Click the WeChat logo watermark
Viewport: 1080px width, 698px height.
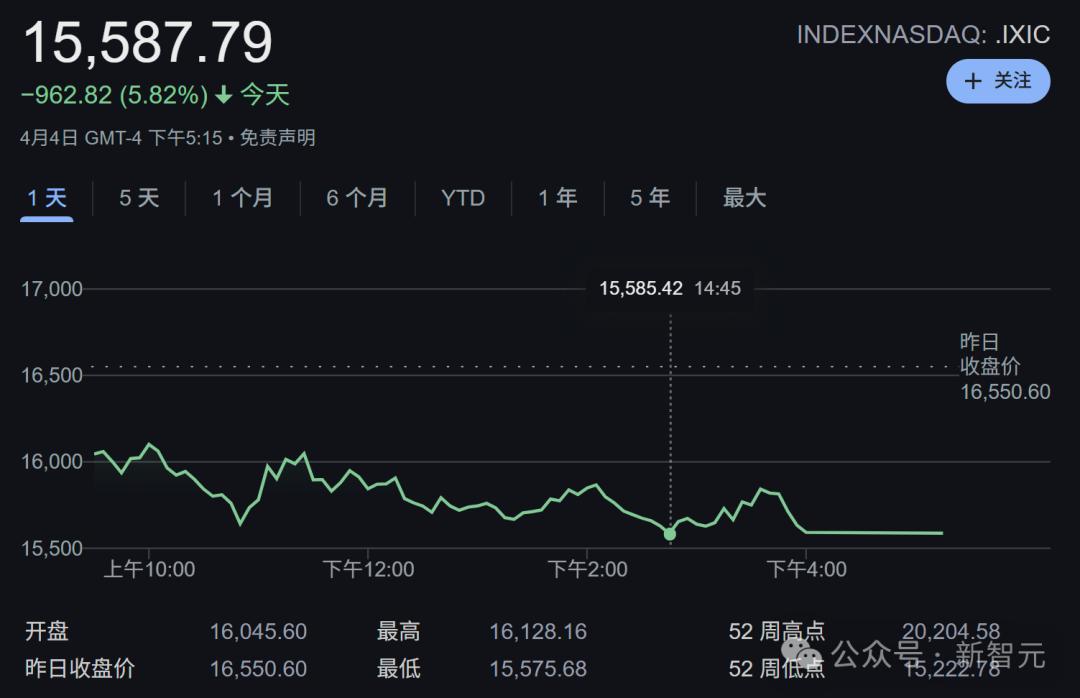(x=801, y=654)
